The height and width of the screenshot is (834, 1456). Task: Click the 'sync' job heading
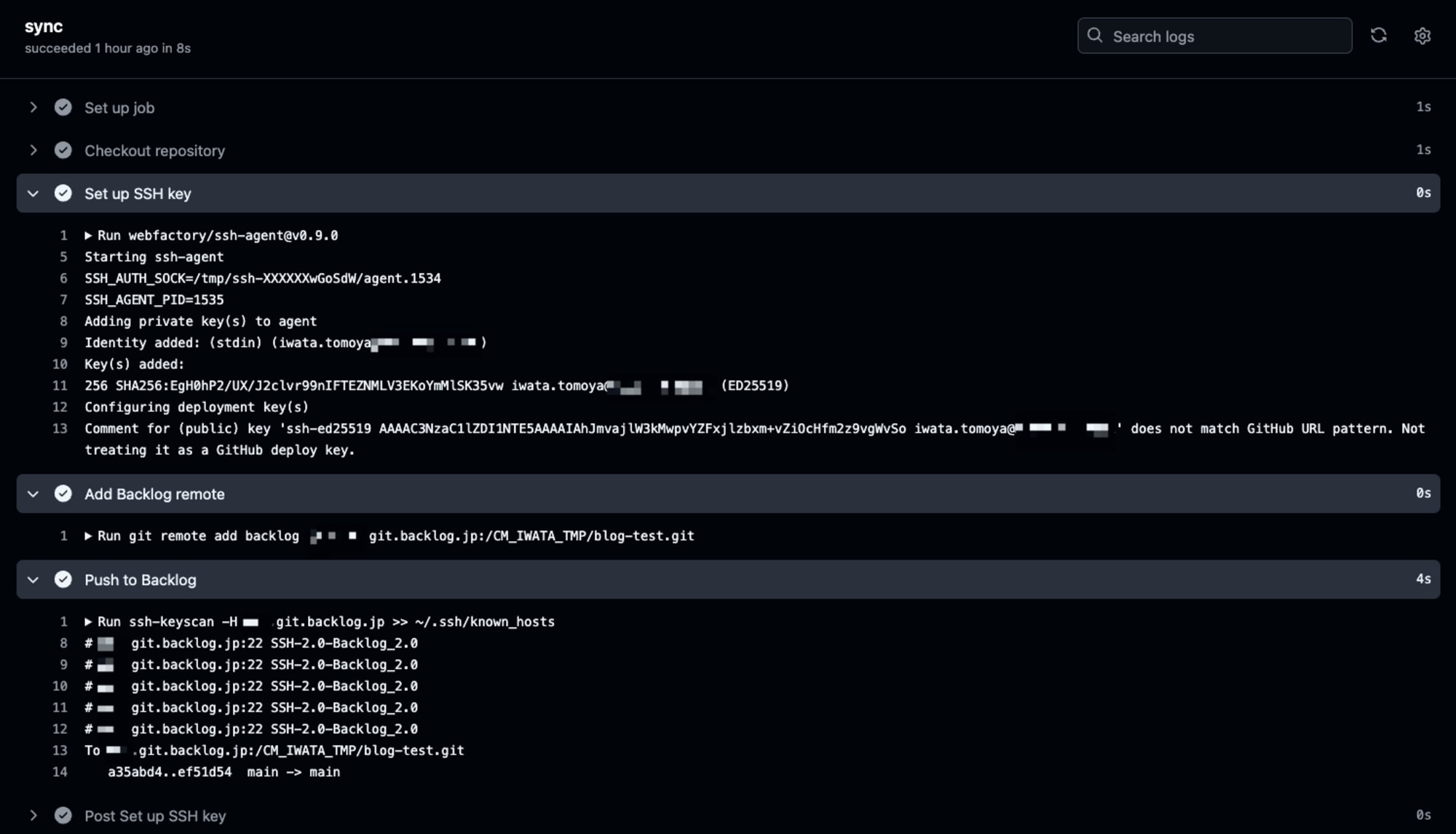pyautogui.click(x=44, y=26)
